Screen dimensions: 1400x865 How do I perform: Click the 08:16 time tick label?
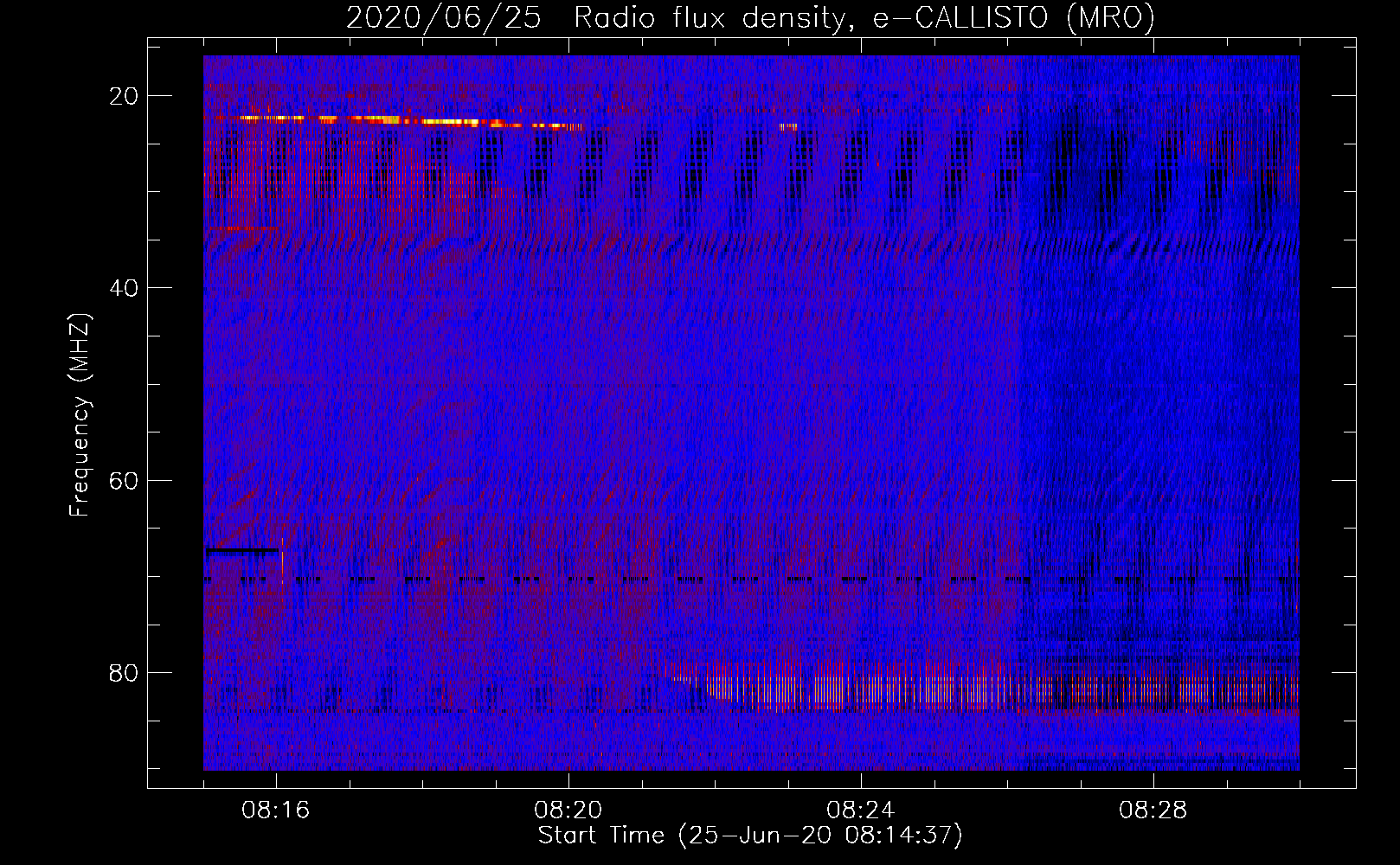tap(276, 811)
